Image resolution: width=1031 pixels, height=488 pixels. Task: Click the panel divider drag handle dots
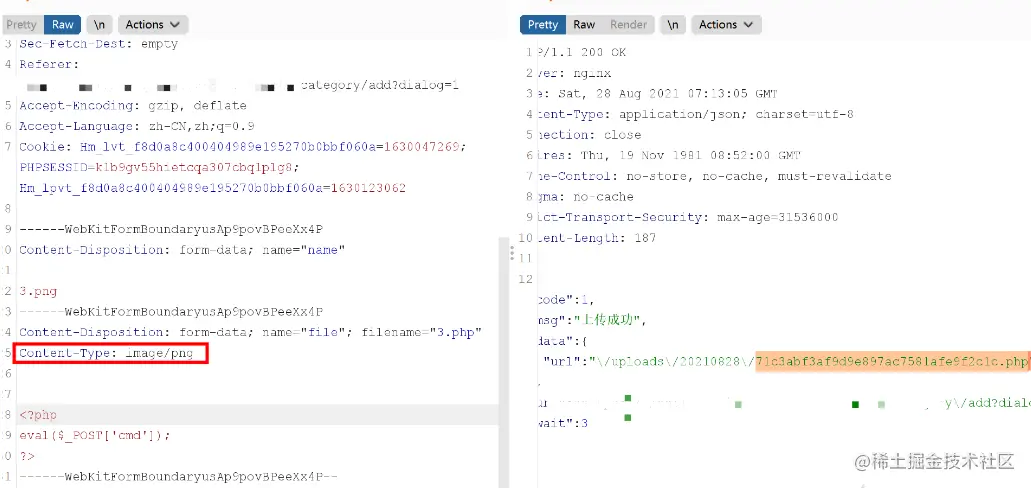[512, 253]
